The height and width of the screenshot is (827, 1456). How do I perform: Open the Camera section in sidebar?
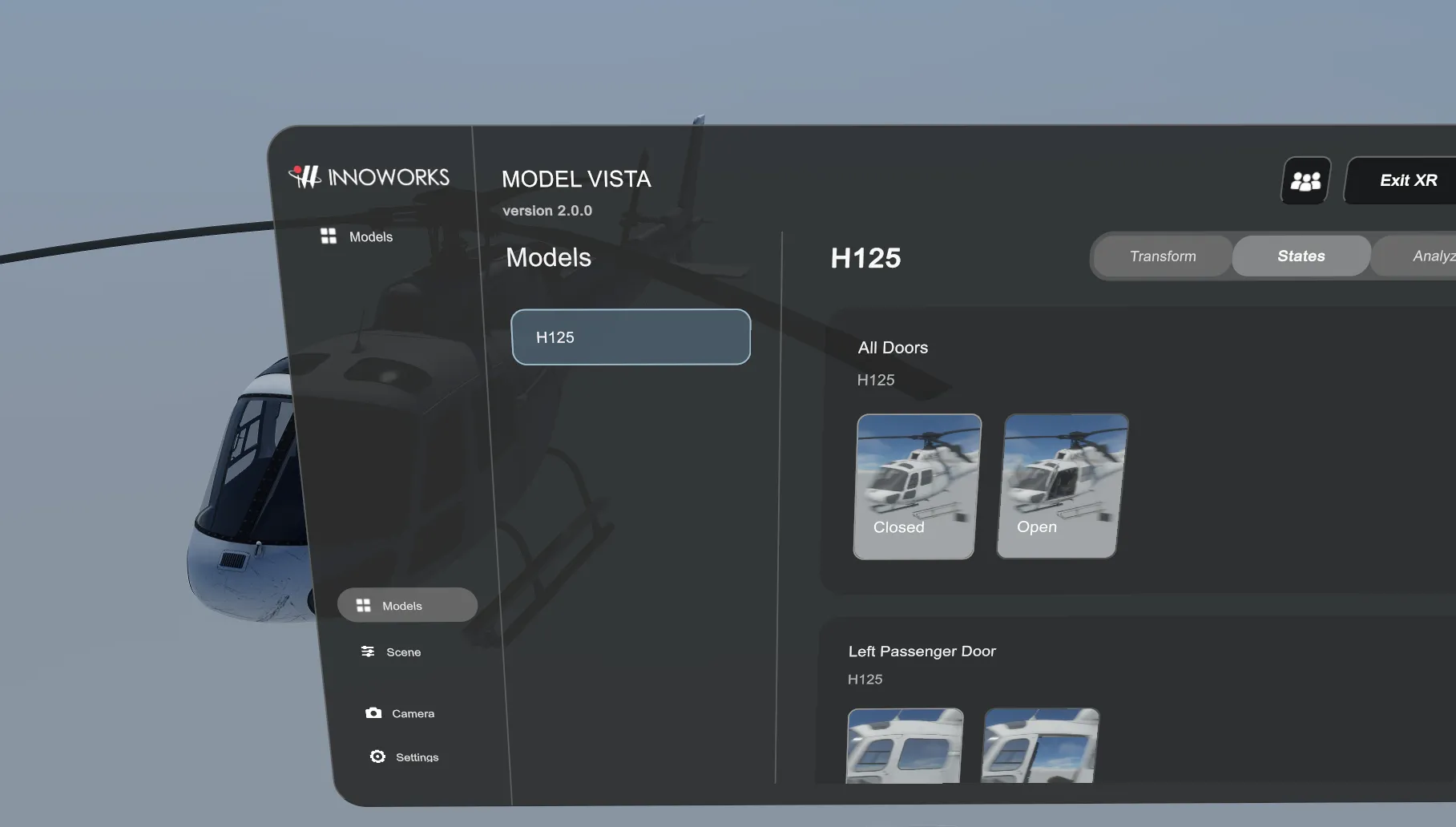[400, 713]
